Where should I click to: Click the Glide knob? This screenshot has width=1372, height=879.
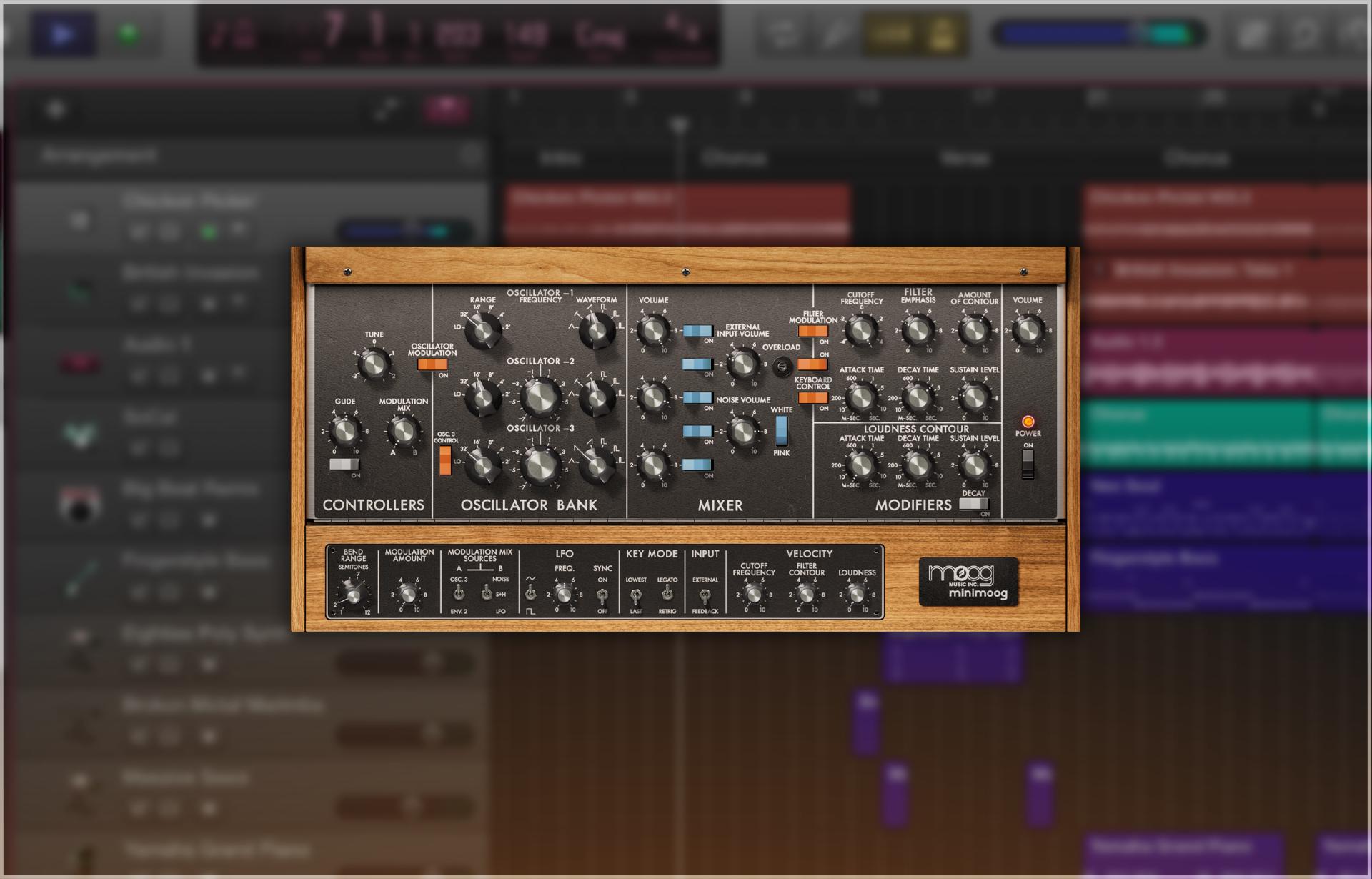click(x=344, y=431)
